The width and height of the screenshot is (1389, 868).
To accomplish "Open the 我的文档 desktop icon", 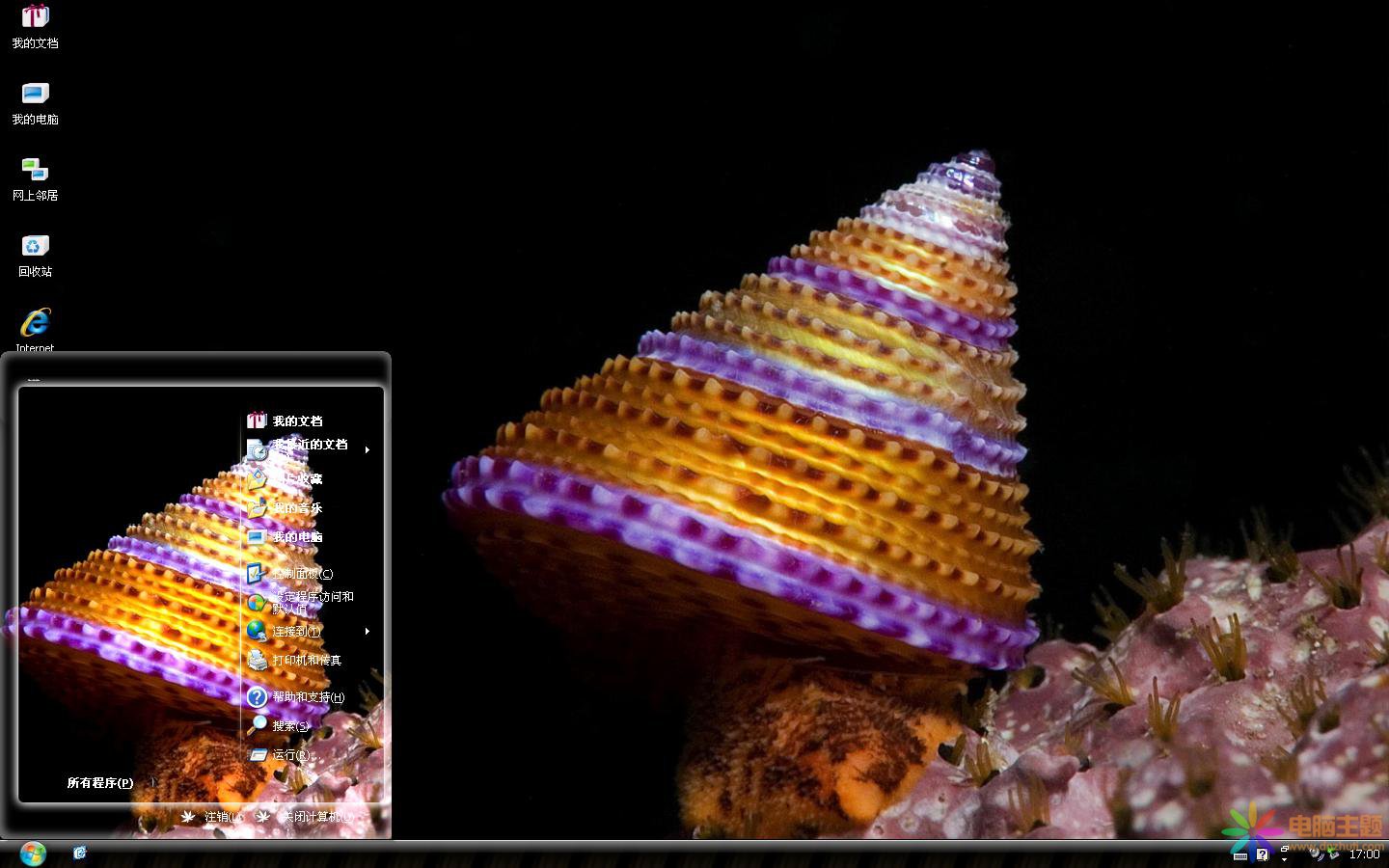I will (35, 26).
